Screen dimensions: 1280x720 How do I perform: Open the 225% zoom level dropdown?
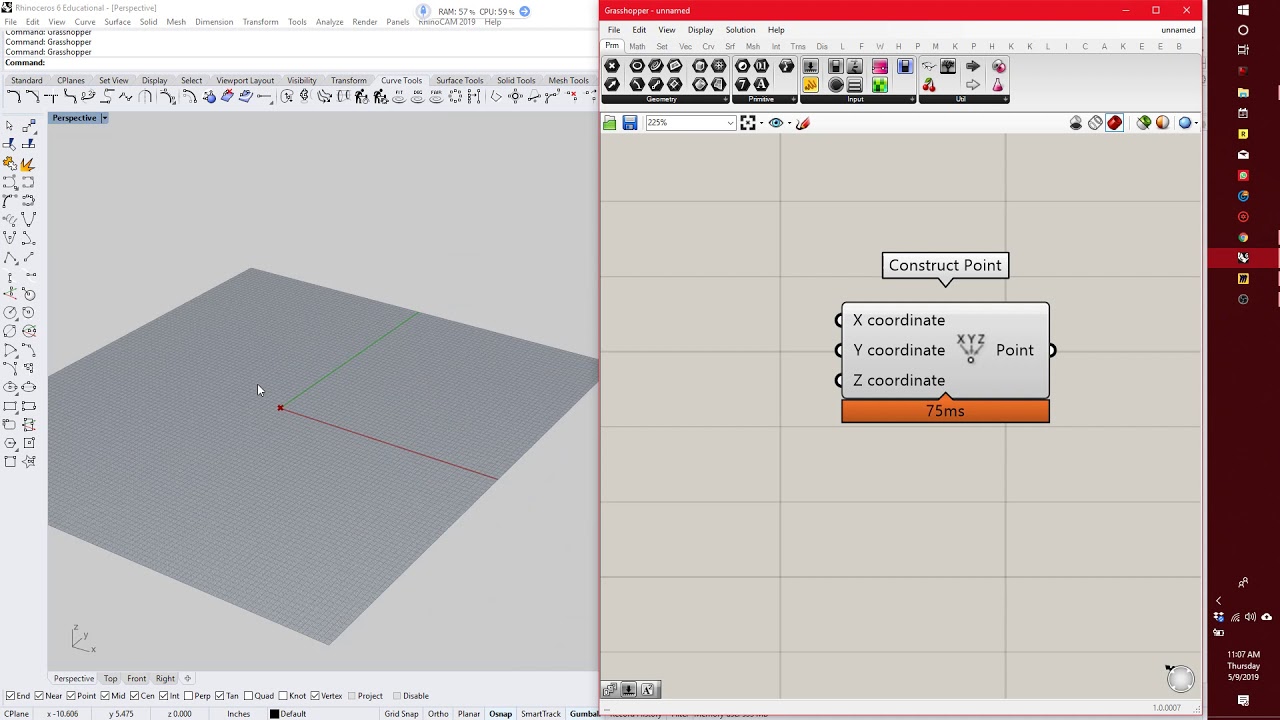730,123
